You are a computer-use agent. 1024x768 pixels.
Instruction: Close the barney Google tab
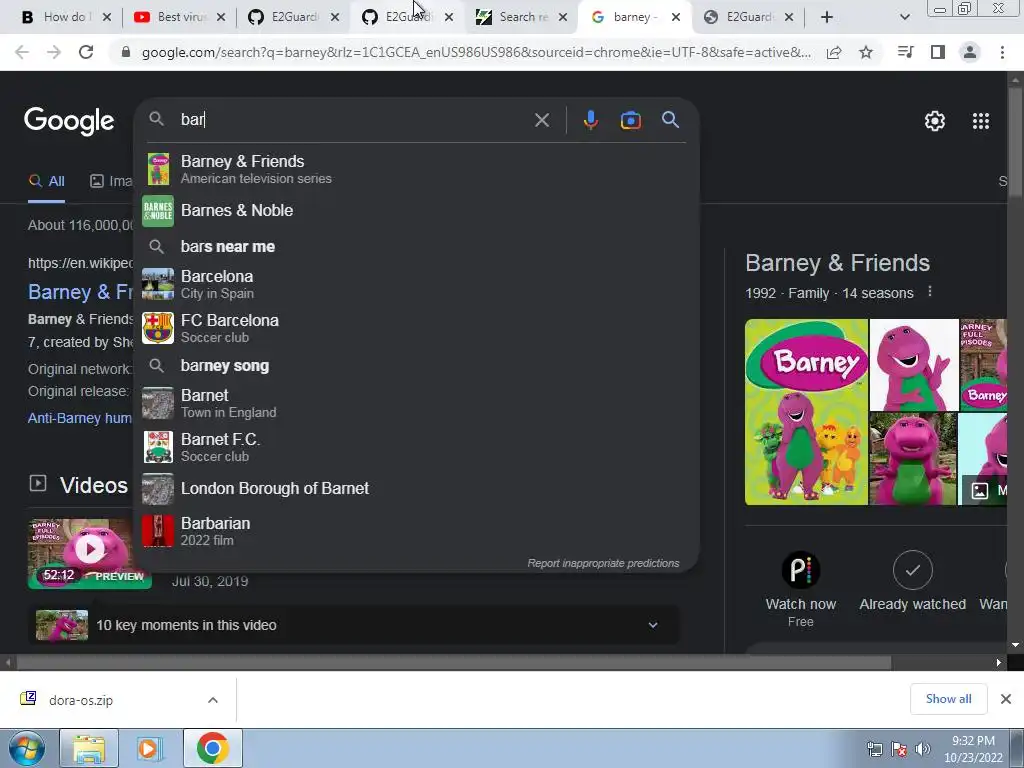pos(676,17)
